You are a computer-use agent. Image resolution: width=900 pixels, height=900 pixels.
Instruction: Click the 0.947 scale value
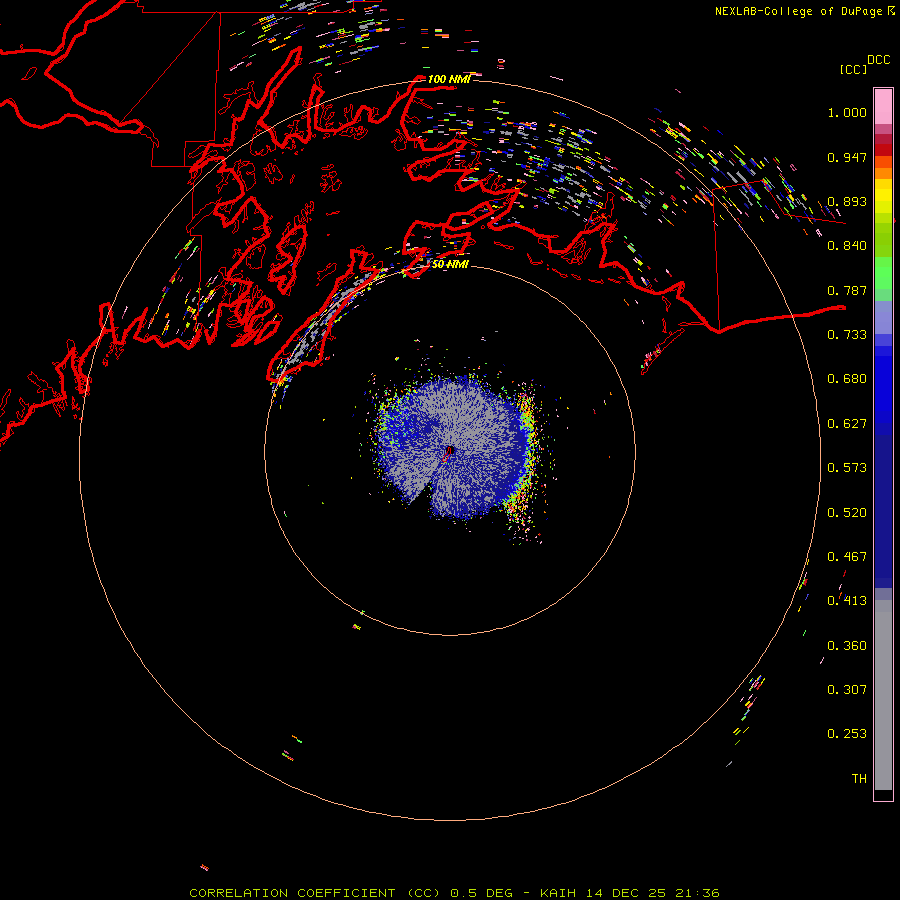847,157
